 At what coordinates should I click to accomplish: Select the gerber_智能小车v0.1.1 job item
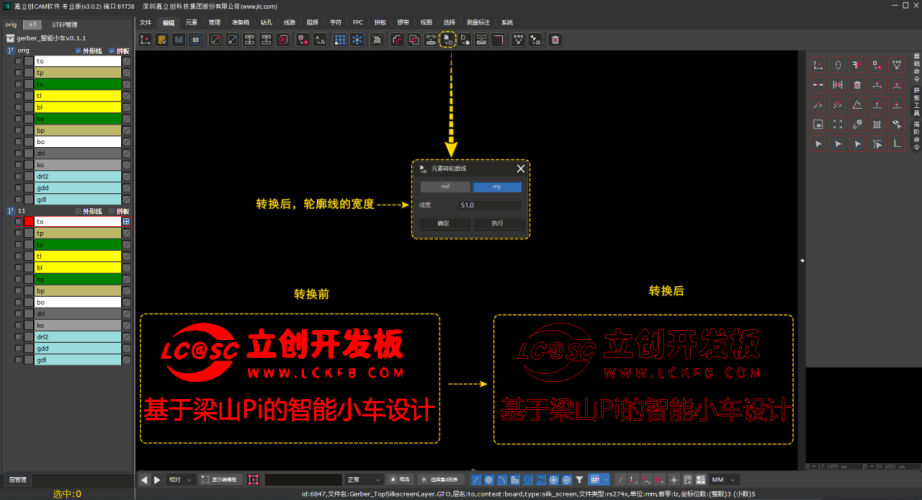51,38
